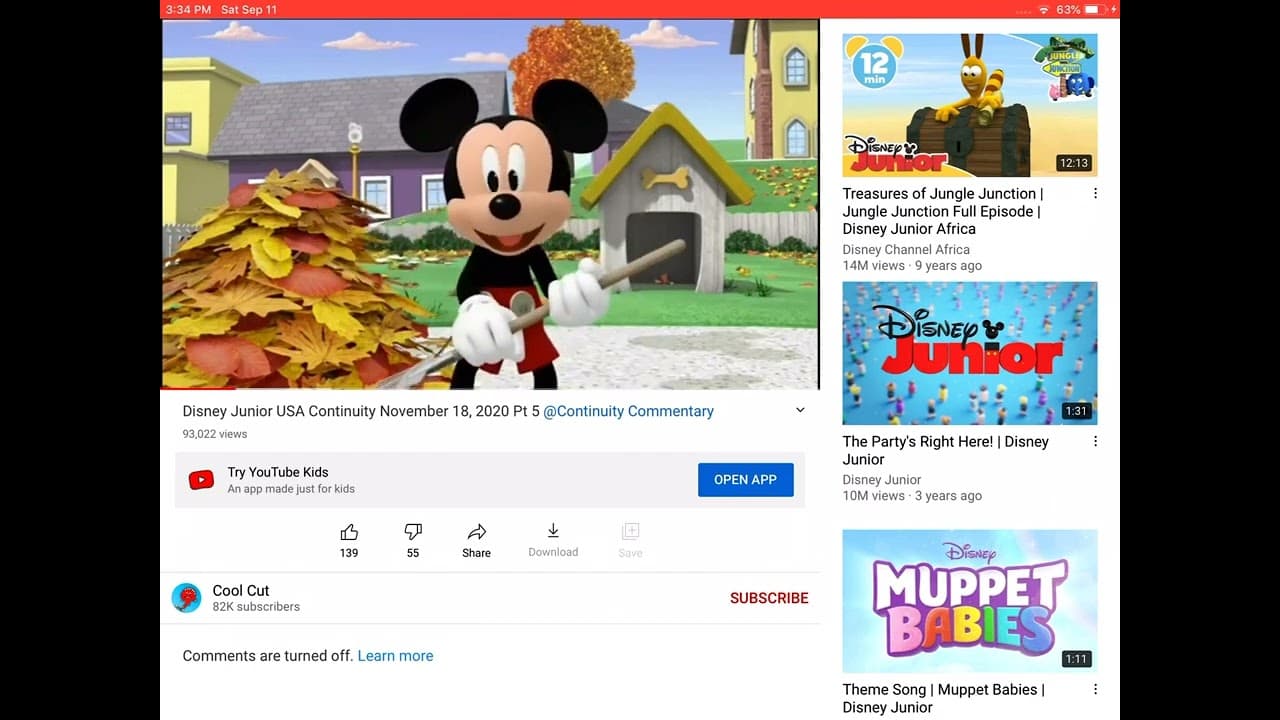Like the video with thumbs up icon
This screenshot has width=1280, height=720.
click(349, 532)
